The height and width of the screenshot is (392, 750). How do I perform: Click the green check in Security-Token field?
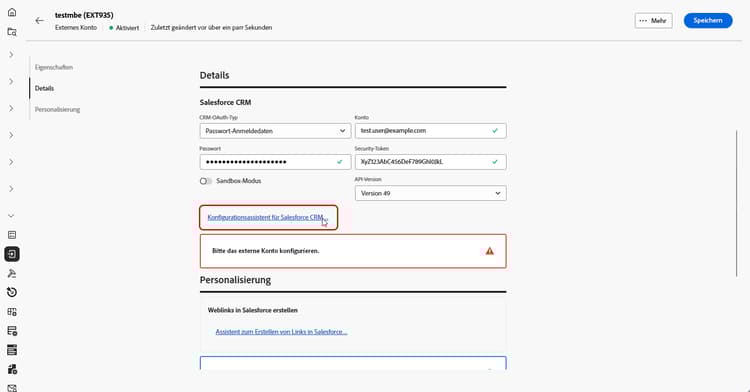495,162
